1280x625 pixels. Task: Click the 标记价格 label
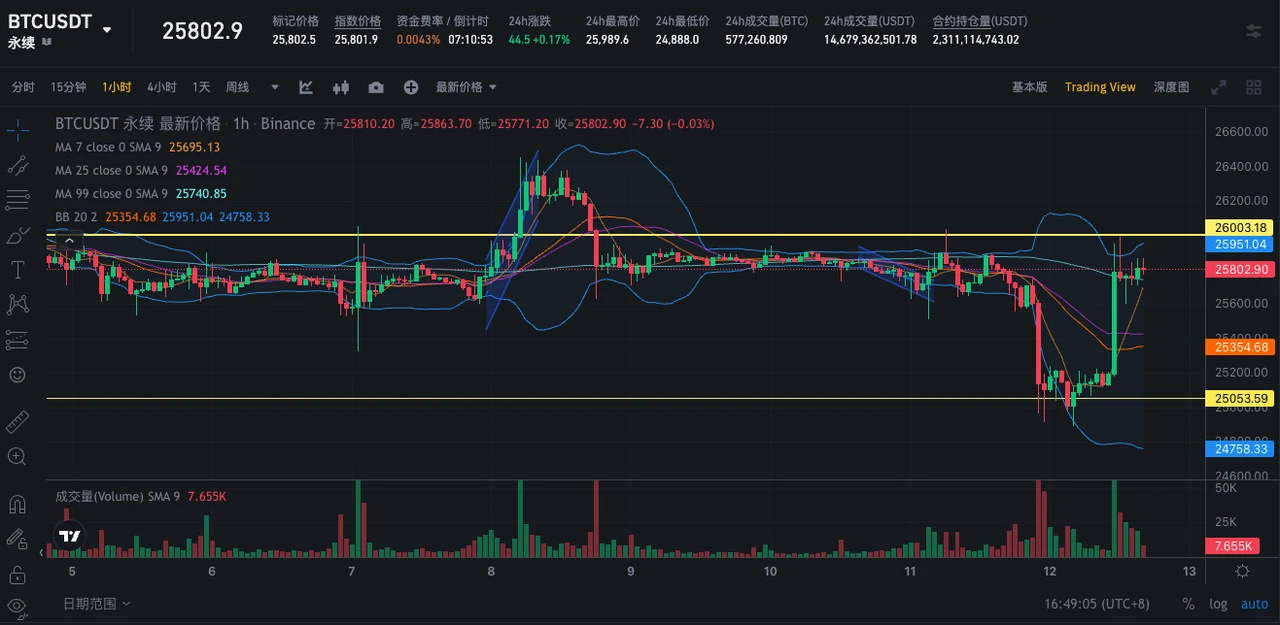[296, 21]
